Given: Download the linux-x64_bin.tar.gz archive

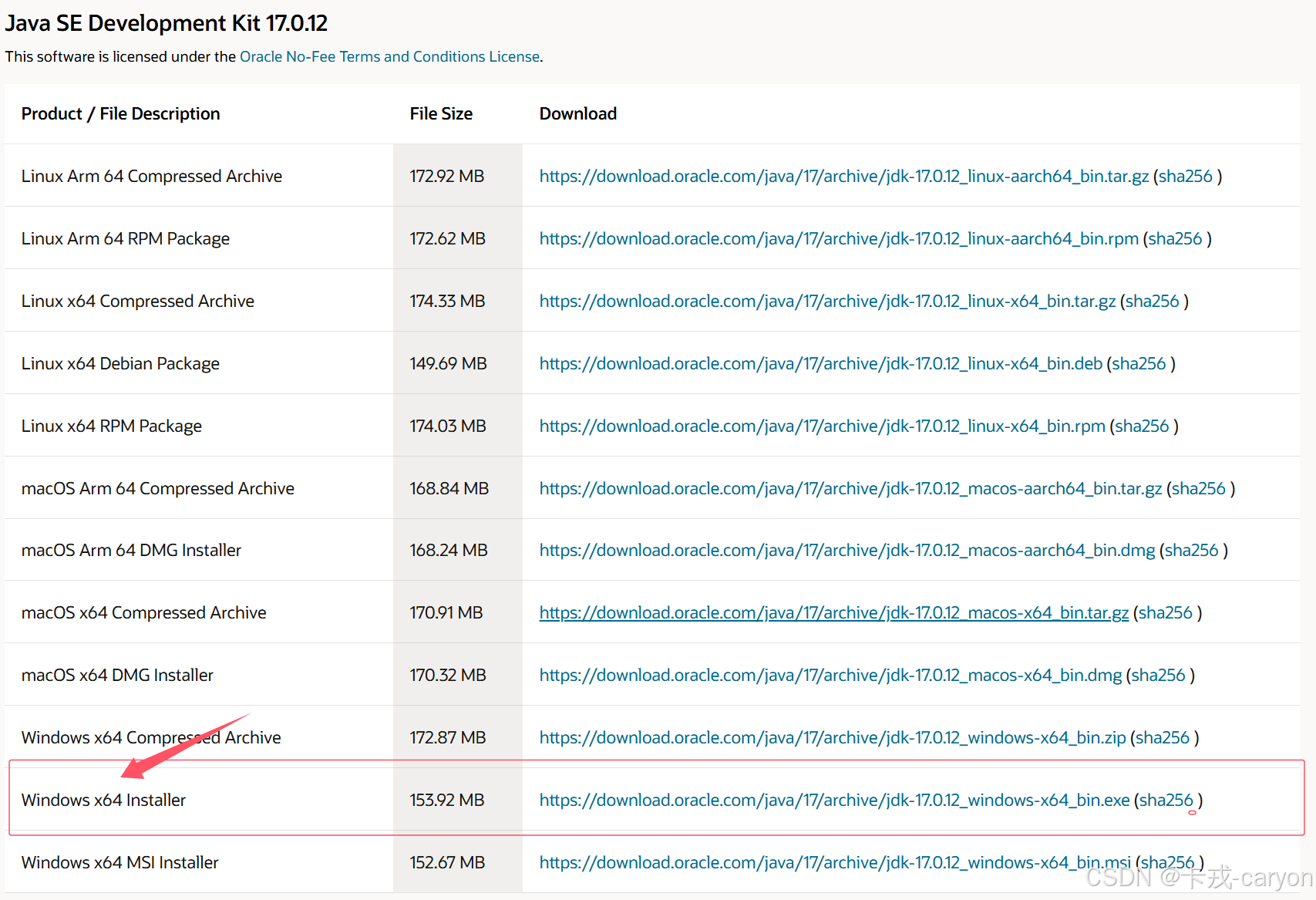Looking at the screenshot, I should click(827, 301).
